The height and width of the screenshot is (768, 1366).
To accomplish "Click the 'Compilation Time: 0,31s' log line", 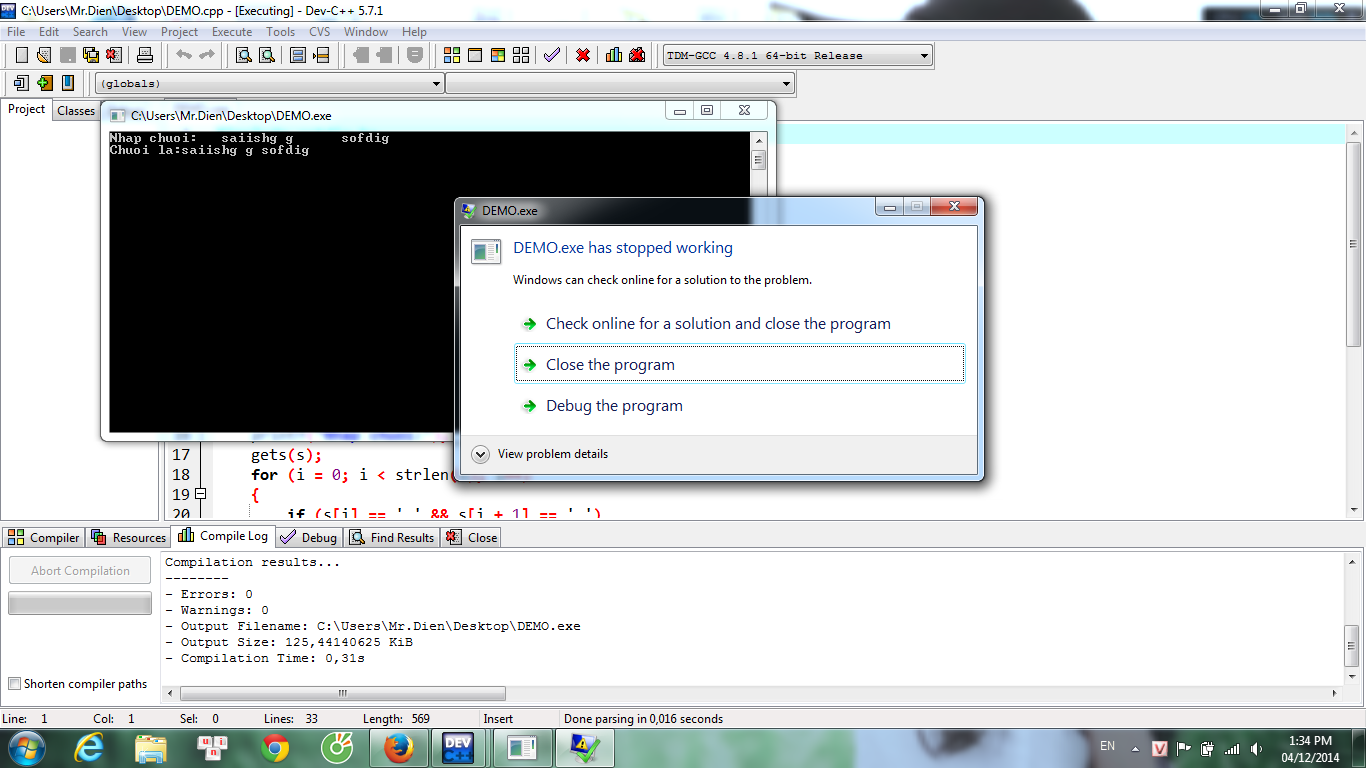I will click(265, 658).
